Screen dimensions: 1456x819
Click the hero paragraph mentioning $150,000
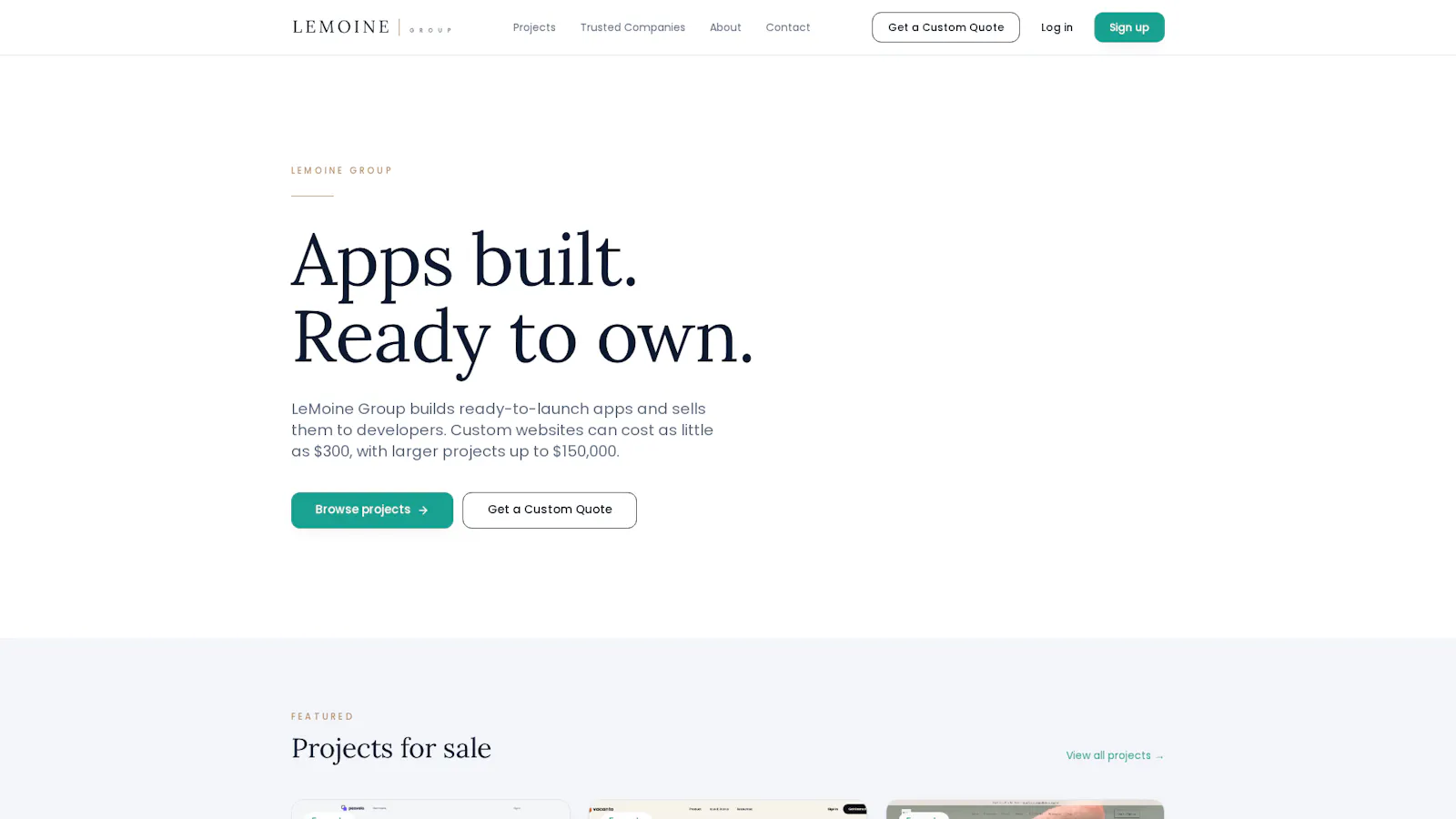(x=502, y=430)
